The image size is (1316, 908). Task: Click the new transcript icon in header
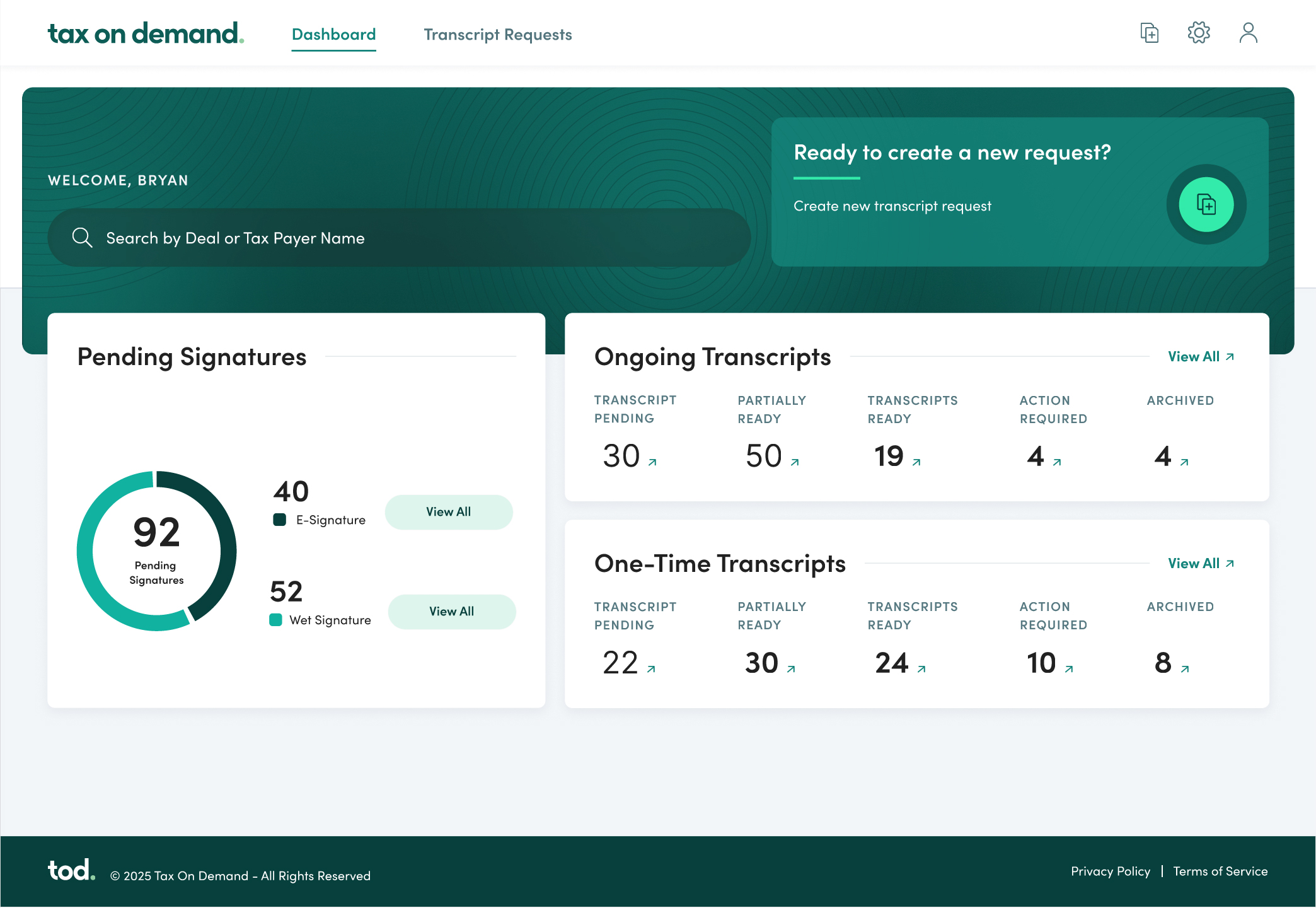pos(1149,33)
